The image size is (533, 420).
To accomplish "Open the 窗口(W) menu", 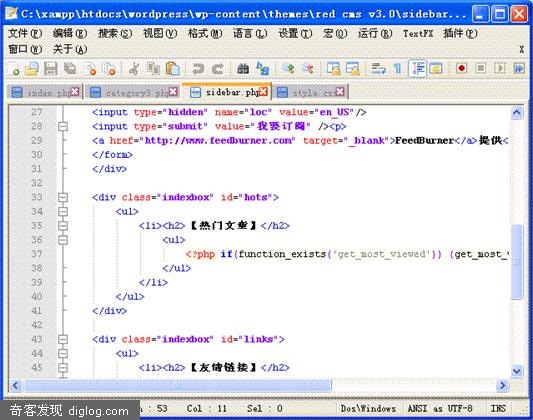I will [25, 49].
